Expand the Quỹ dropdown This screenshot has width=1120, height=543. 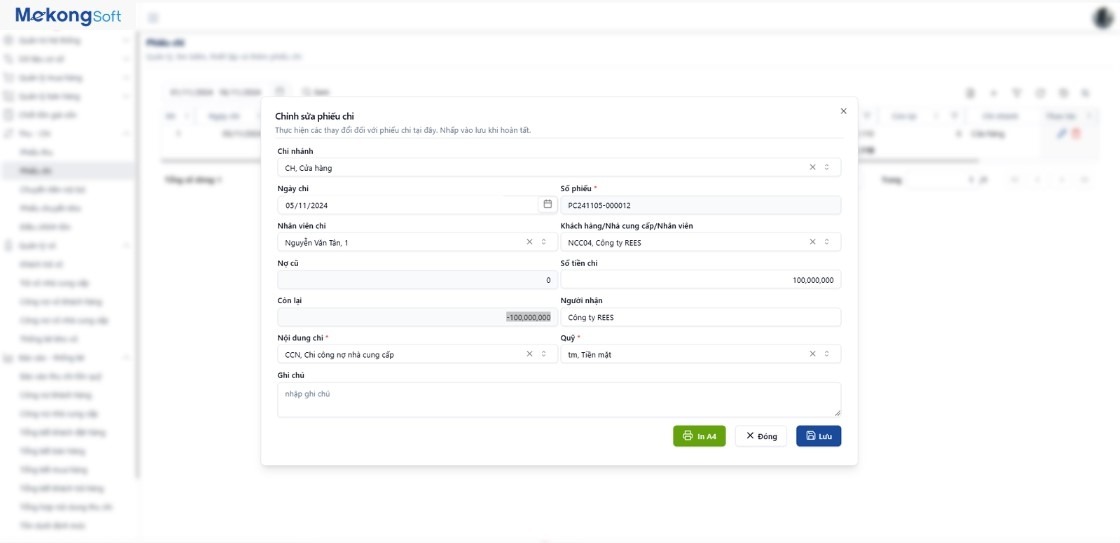[827, 354]
